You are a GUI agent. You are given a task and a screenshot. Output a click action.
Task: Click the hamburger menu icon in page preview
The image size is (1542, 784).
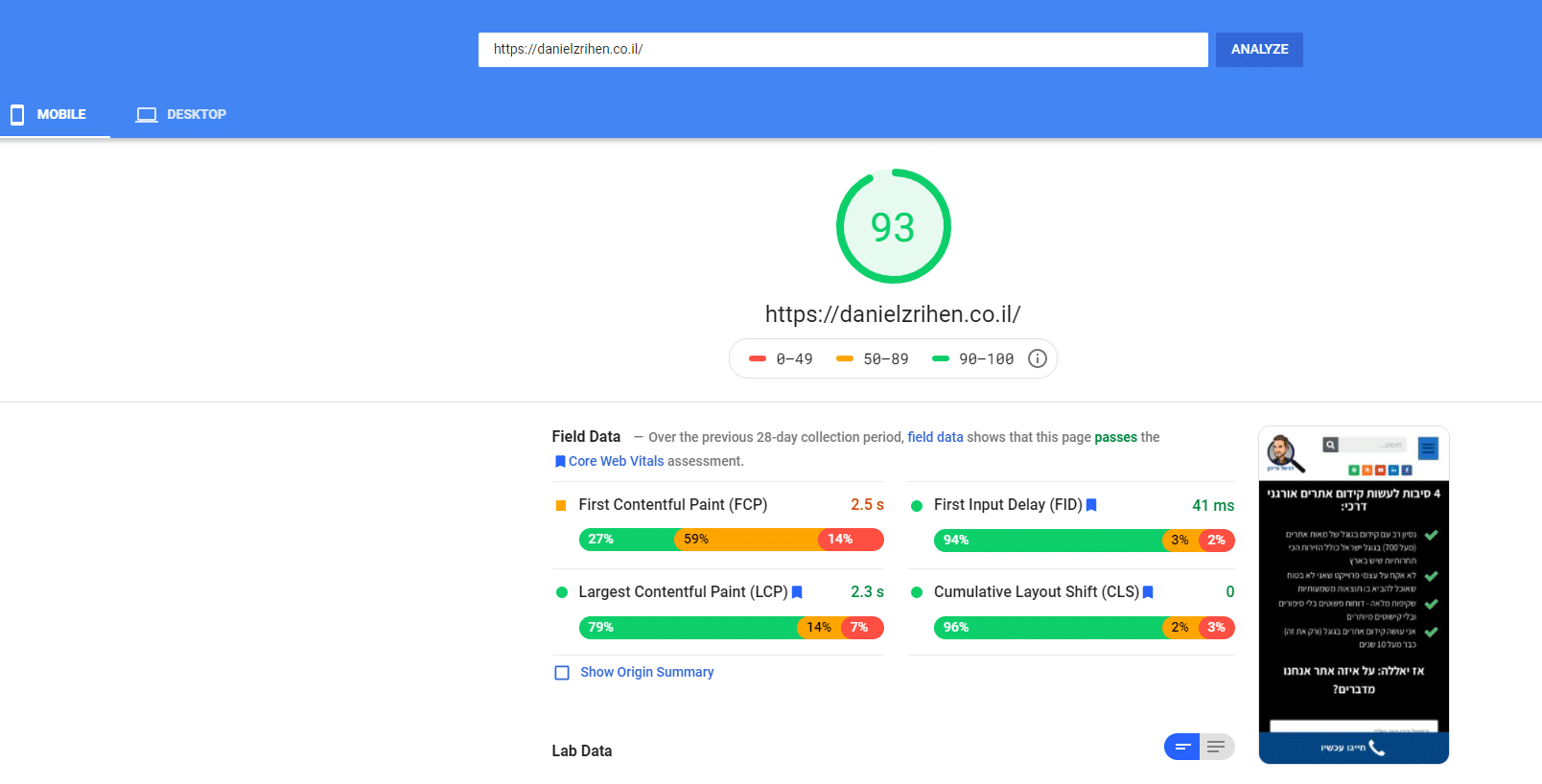click(1429, 448)
